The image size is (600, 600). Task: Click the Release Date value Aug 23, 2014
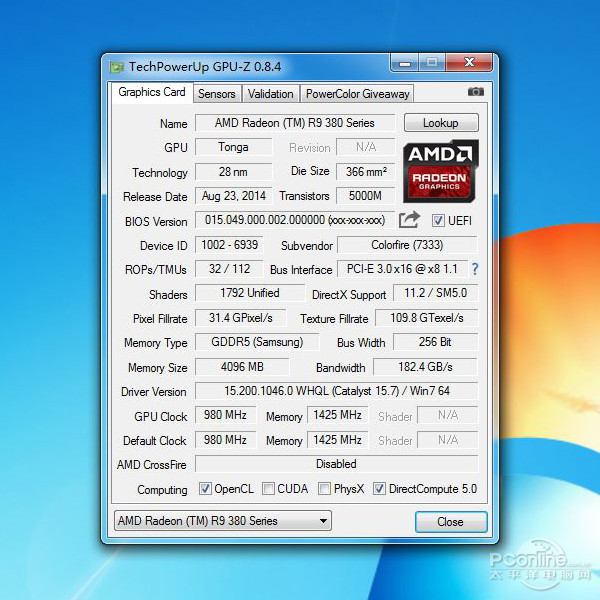tap(233, 196)
